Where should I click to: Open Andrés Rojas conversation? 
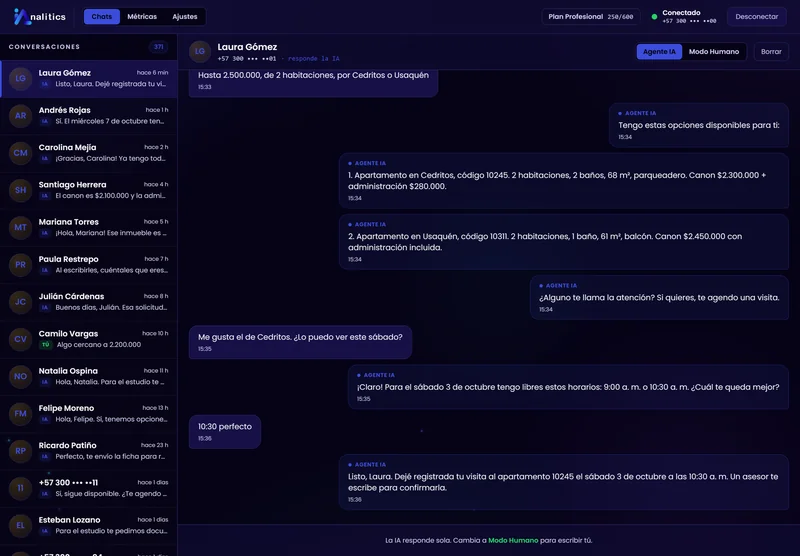pos(89,116)
